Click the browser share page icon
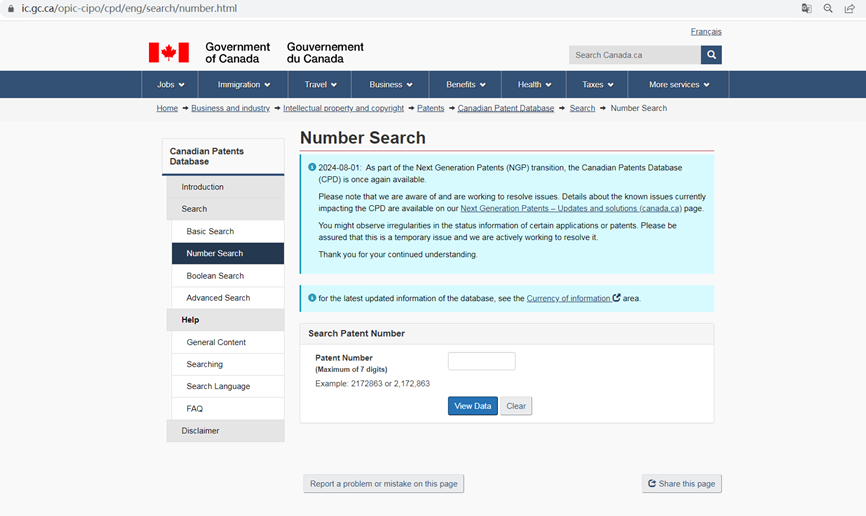 coord(849,8)
